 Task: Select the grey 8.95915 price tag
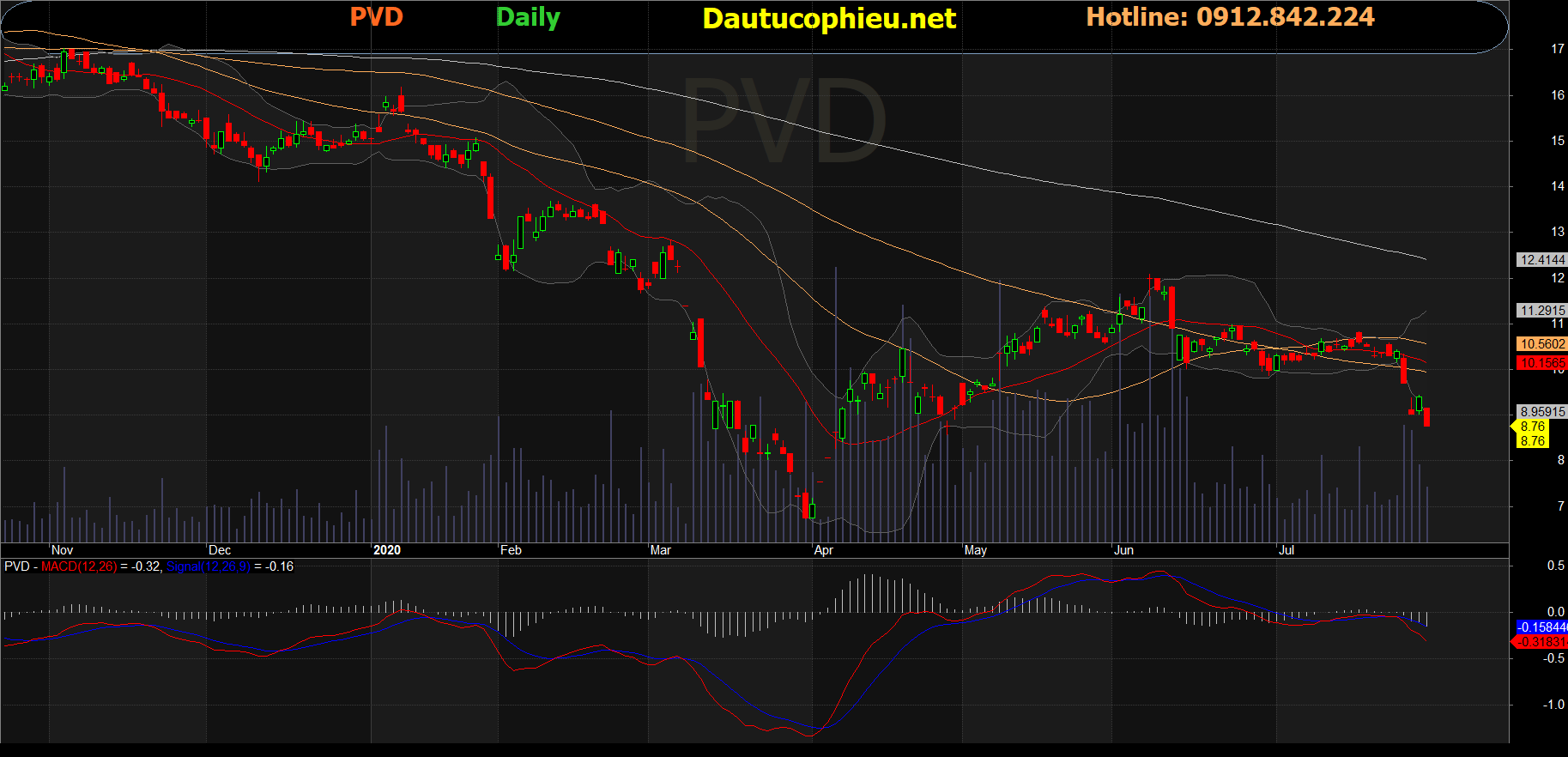pyautogui.click(x=1542, y=412)
